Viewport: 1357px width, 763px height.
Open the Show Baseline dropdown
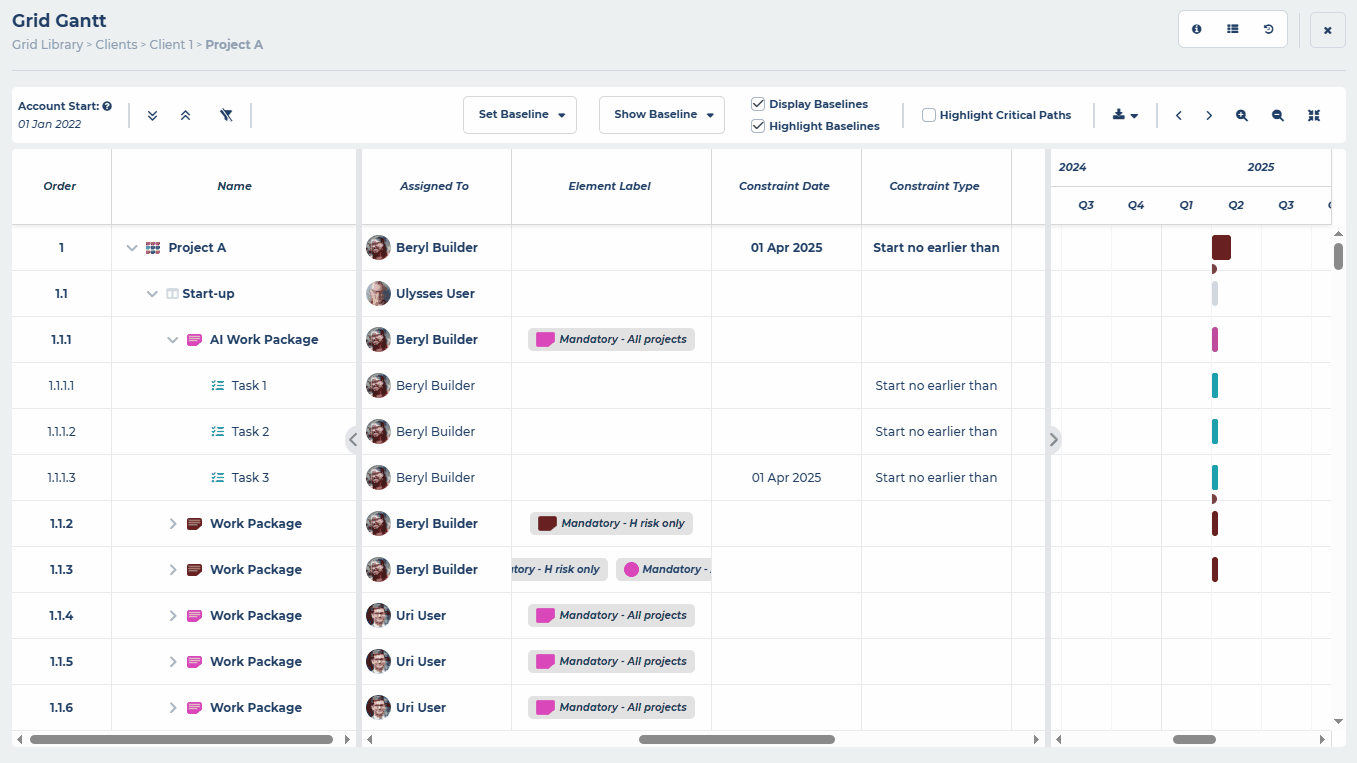point(661,115)
